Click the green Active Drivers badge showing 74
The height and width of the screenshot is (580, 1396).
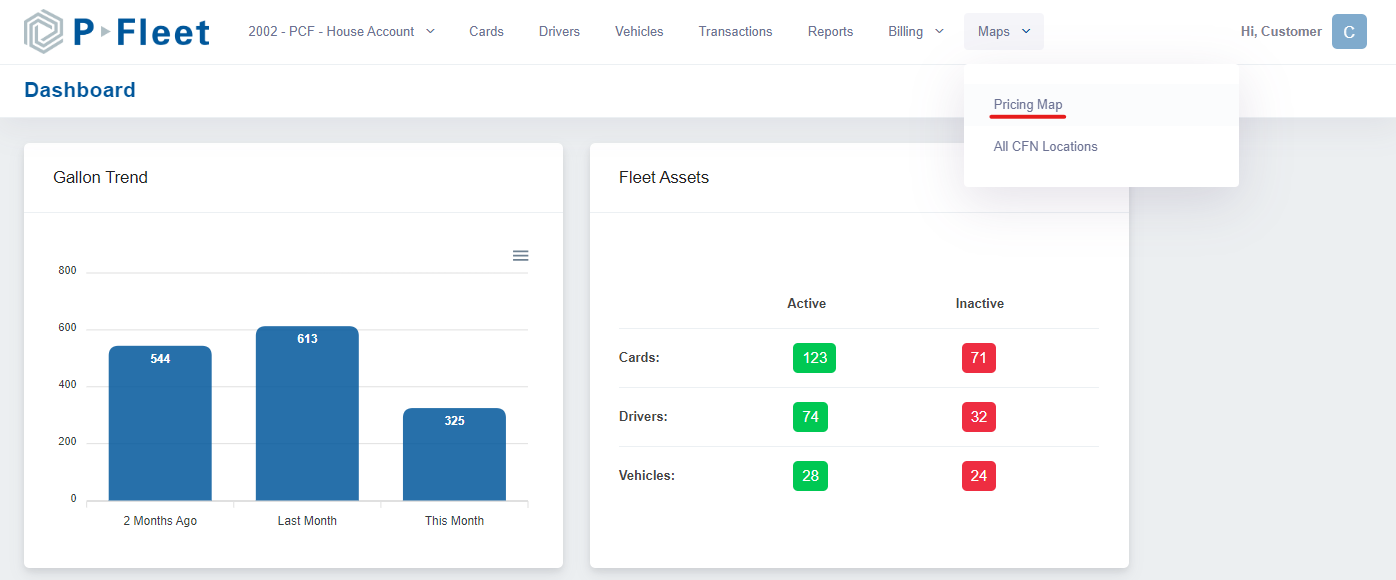[810, 417]
